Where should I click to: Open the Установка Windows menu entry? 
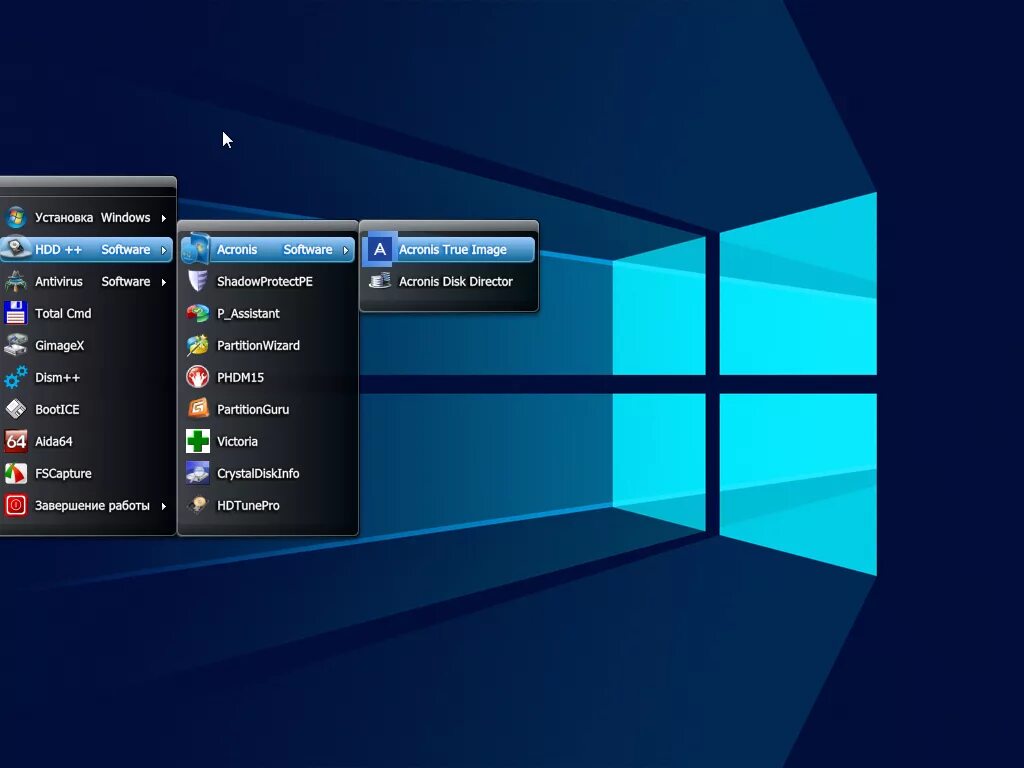coord(87,217)
